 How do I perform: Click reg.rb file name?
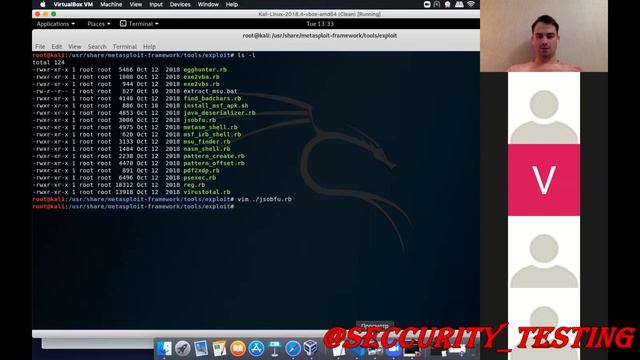(194, 185)
